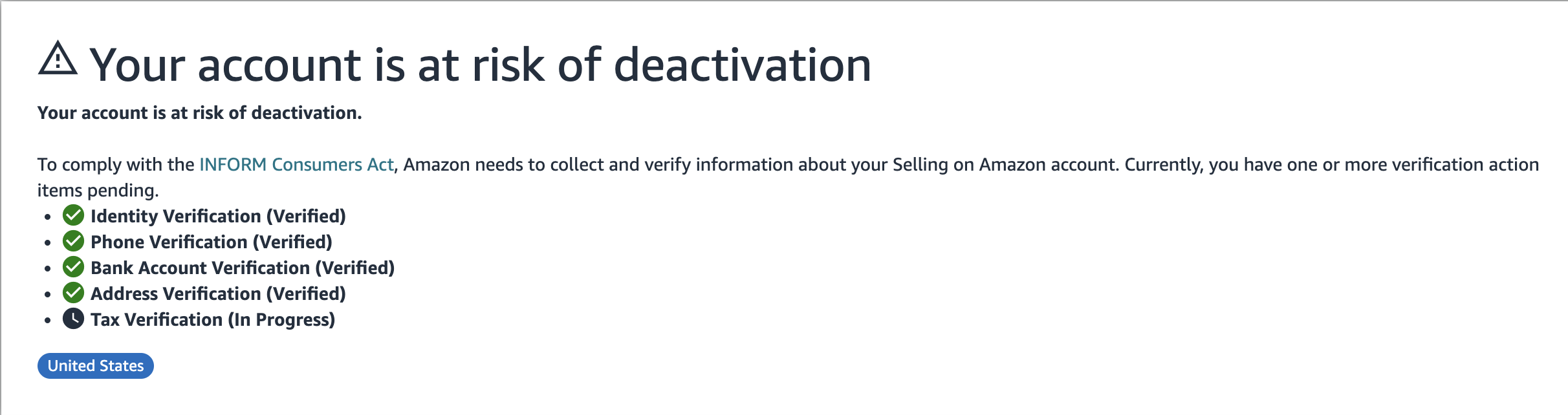
Task: Open the INFORM Consumers Act link
Action: tap(296, 164)
